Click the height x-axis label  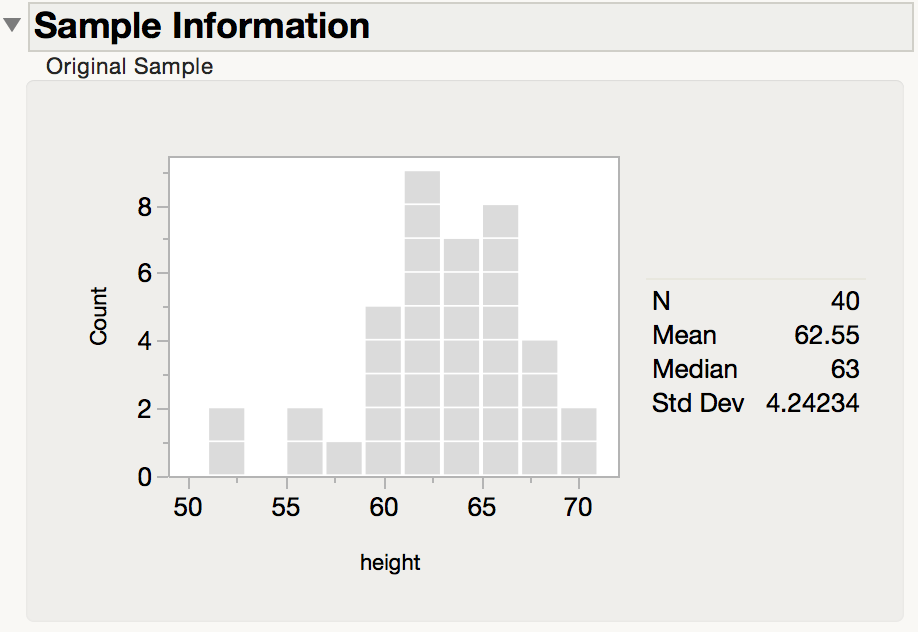pos(390,563)
